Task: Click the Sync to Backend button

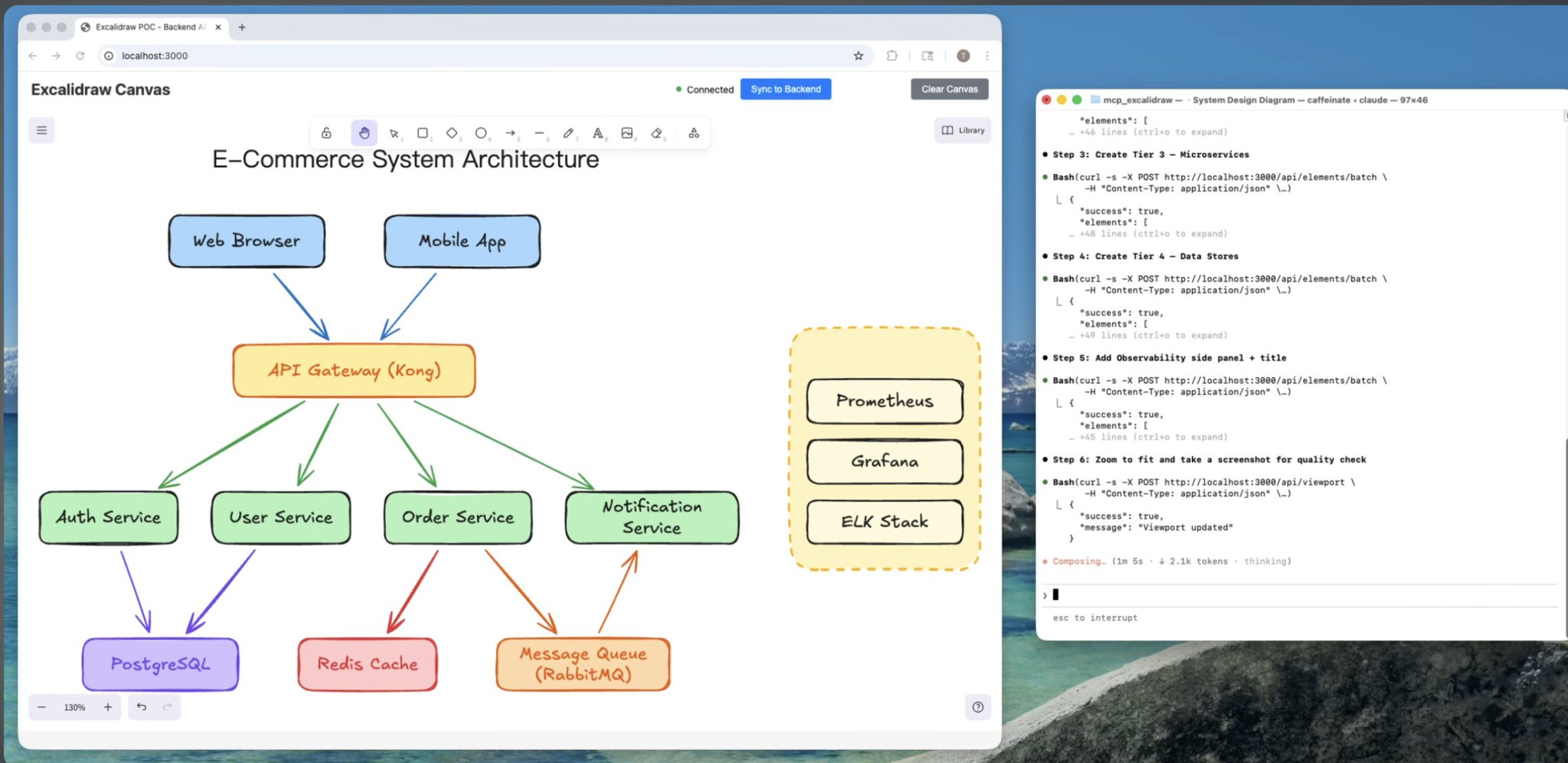Action: pyautogui.click(x=786, y=89)
